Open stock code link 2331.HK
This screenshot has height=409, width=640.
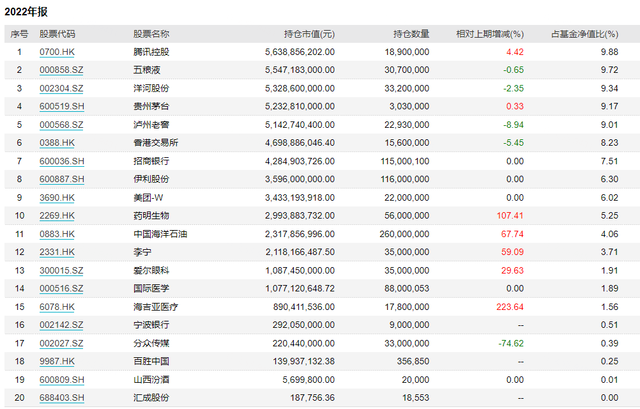point(57,252)
